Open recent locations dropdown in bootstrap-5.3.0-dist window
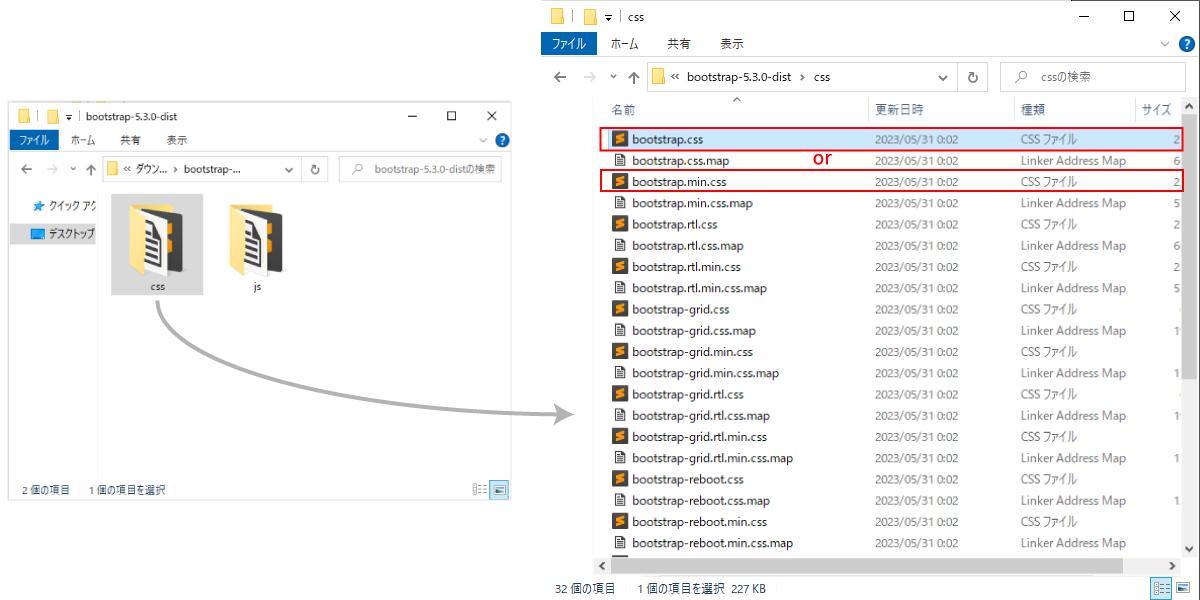The image size is (1200, 600). [71, 170]
